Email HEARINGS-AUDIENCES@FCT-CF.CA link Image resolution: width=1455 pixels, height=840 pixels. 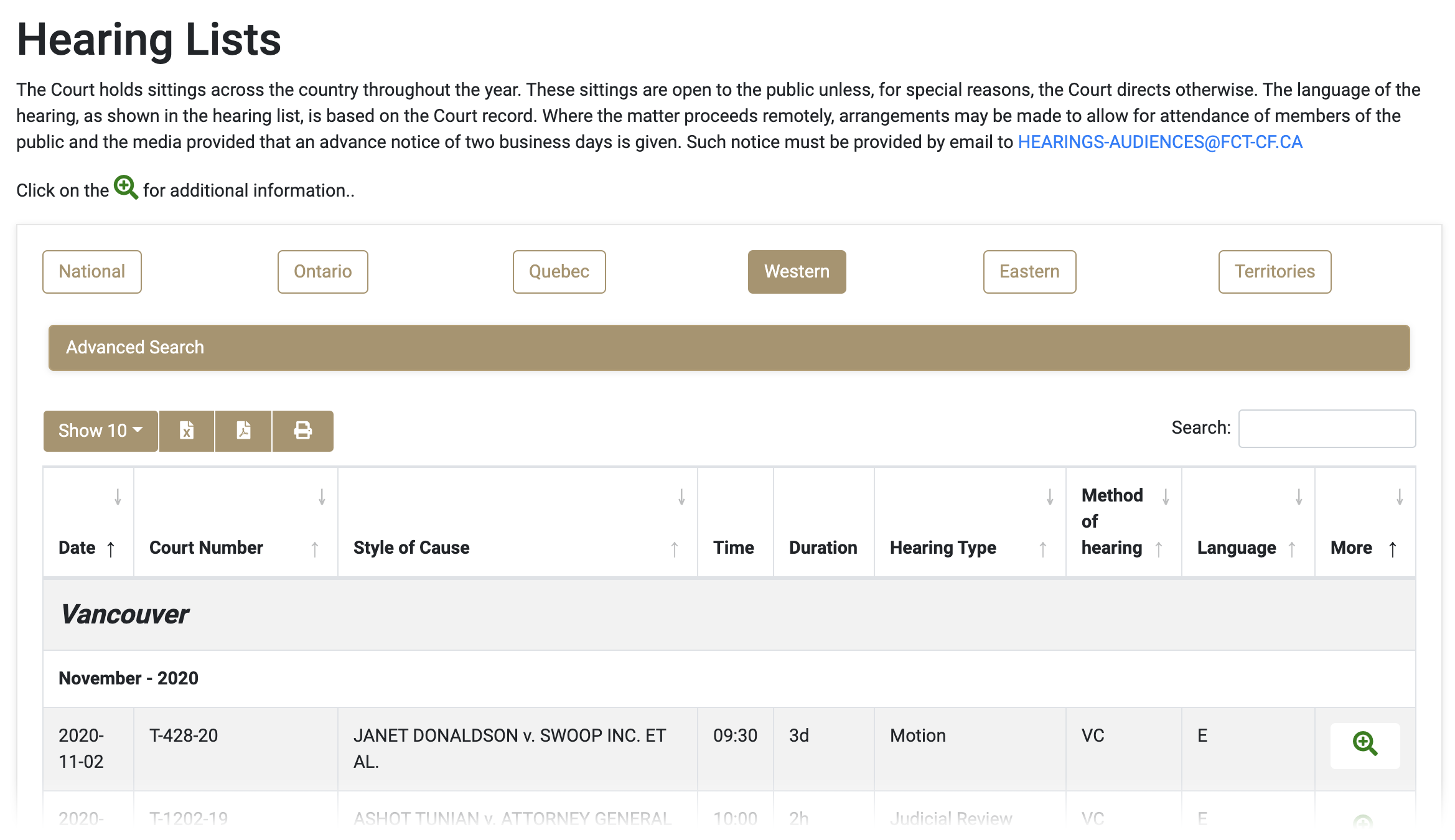(x=1160, y=142)
